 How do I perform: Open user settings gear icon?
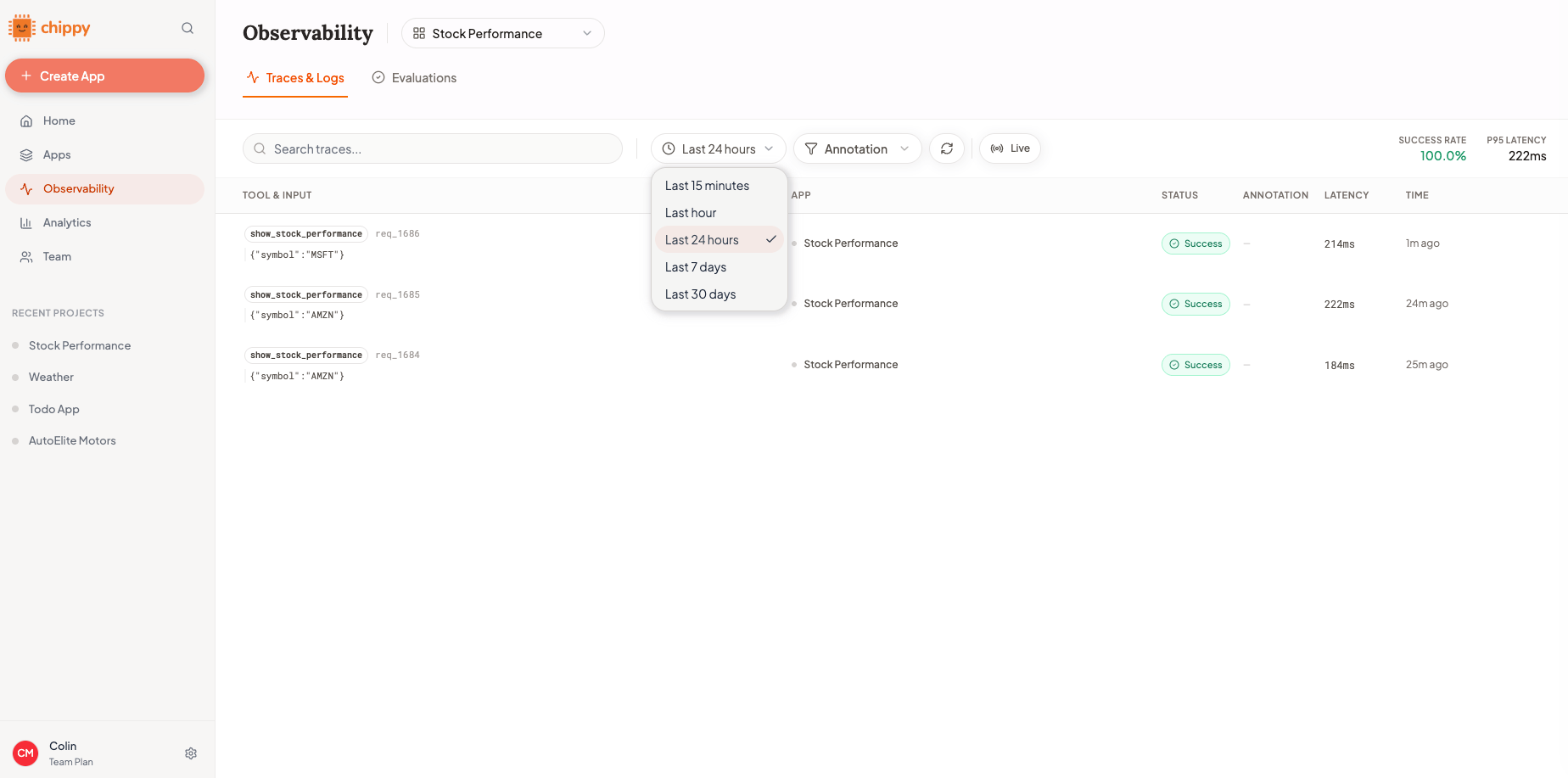tap(191, 753)
